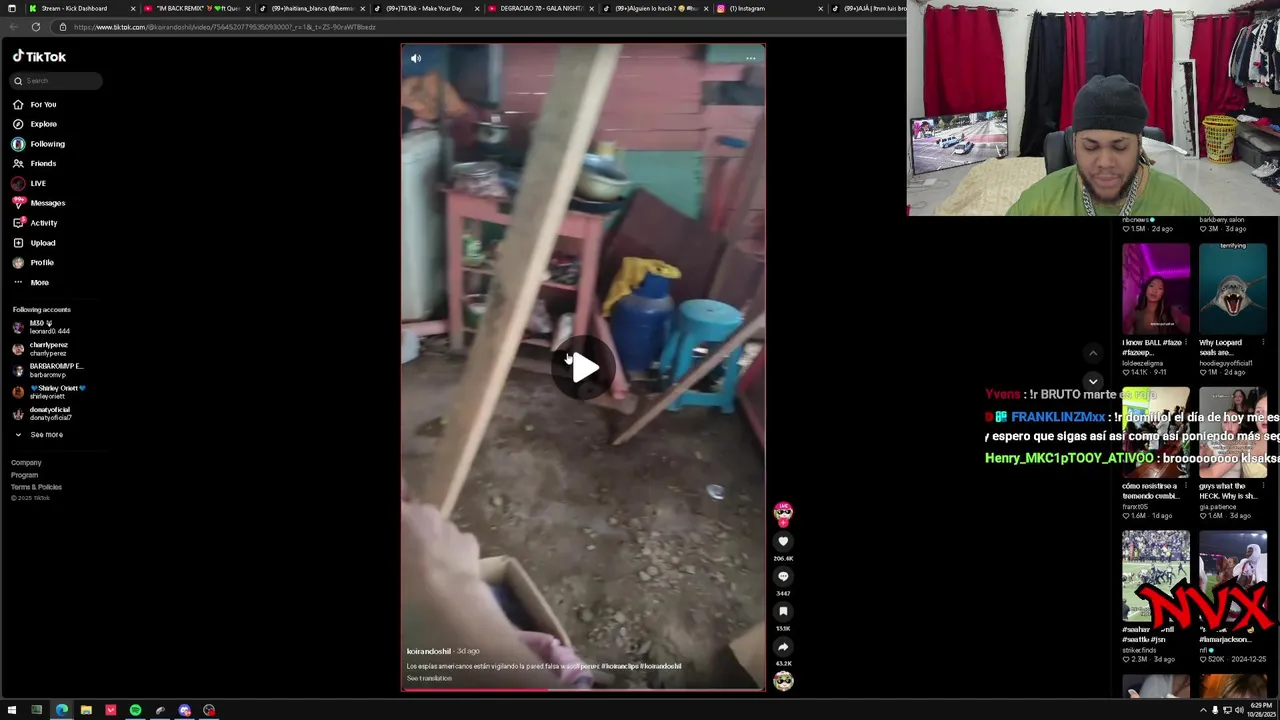Open the taskbar clock and date
The height and width of the screenshot is (720, 1280).
pos(1262,710)
